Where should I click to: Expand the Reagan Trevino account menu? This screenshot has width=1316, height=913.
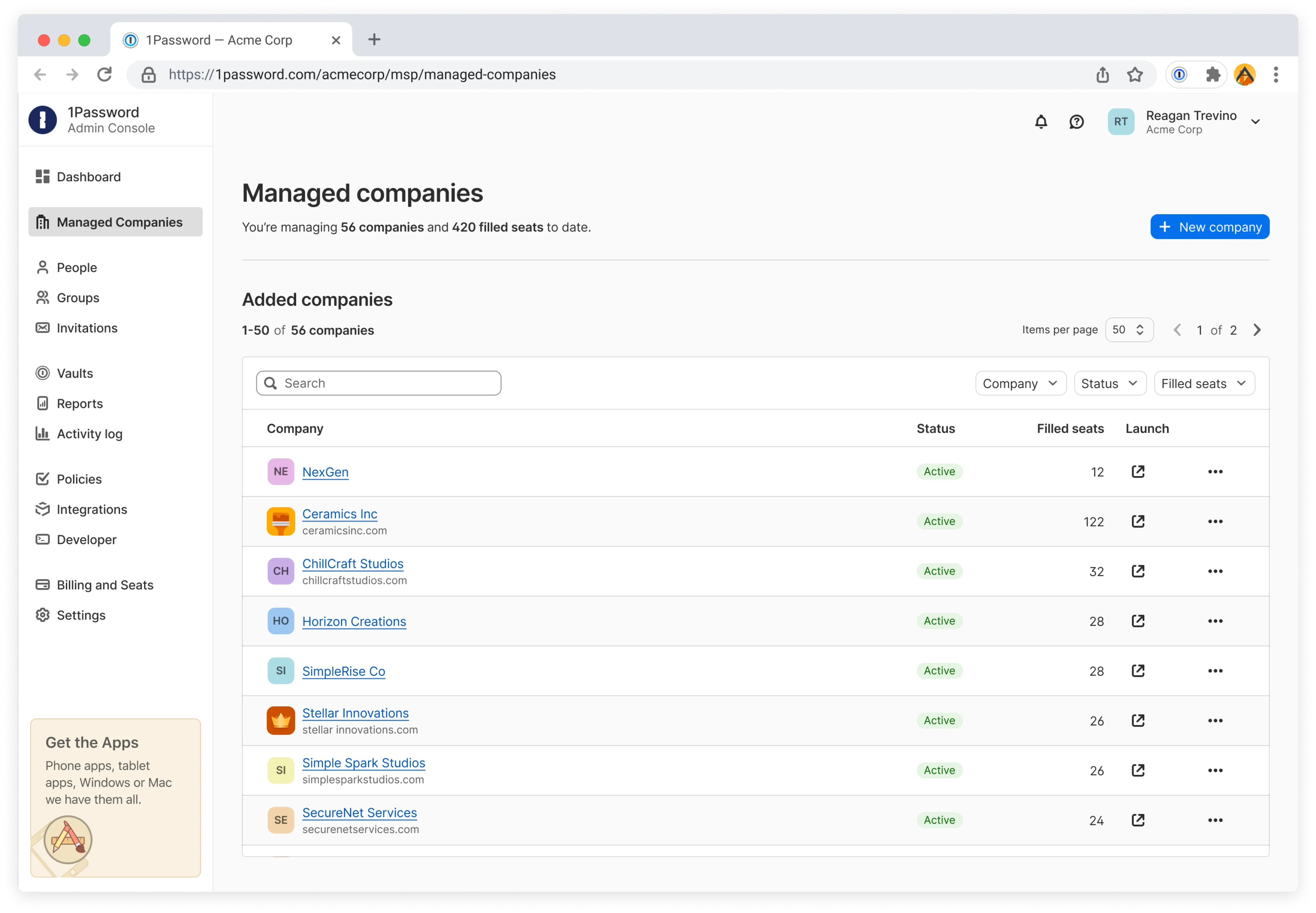click(1256, 121)
